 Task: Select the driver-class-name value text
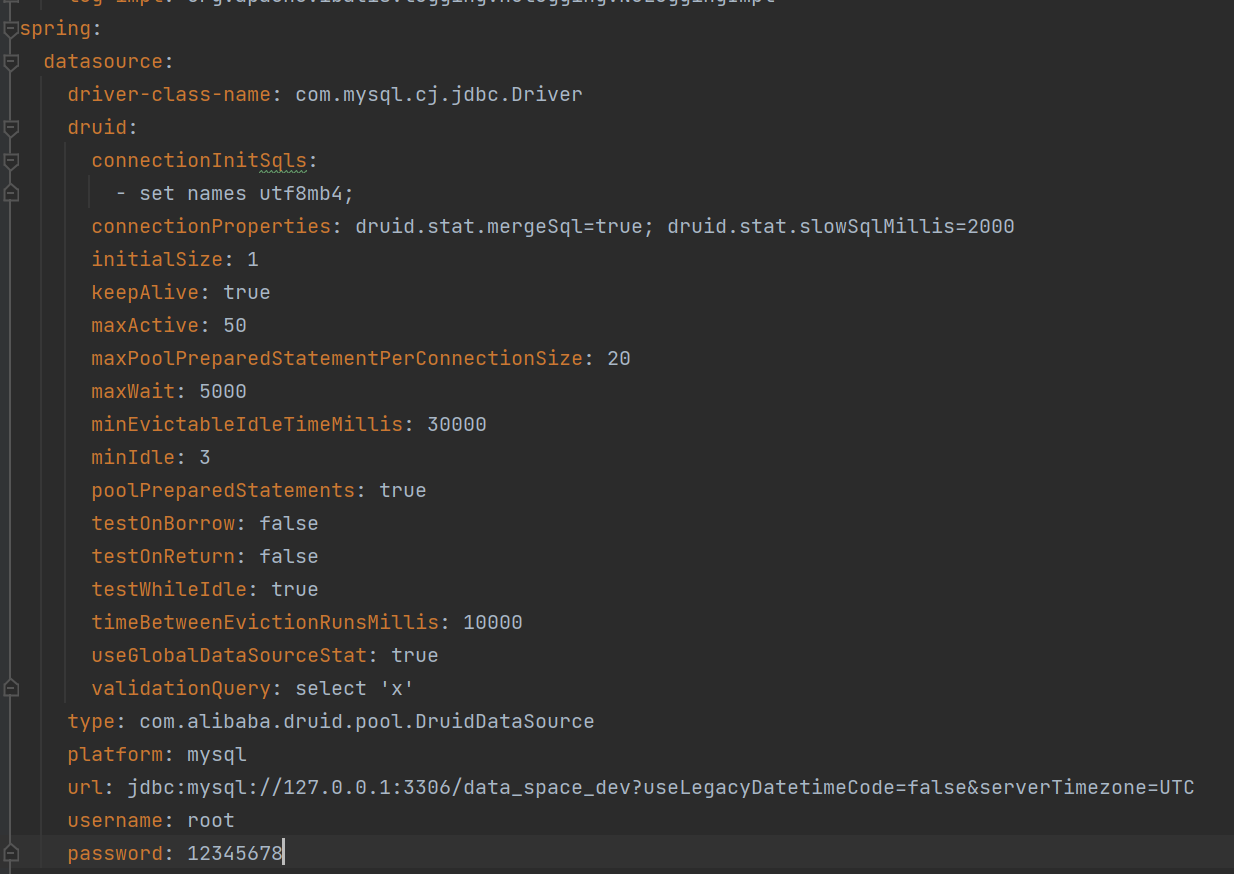click(438, 94)
